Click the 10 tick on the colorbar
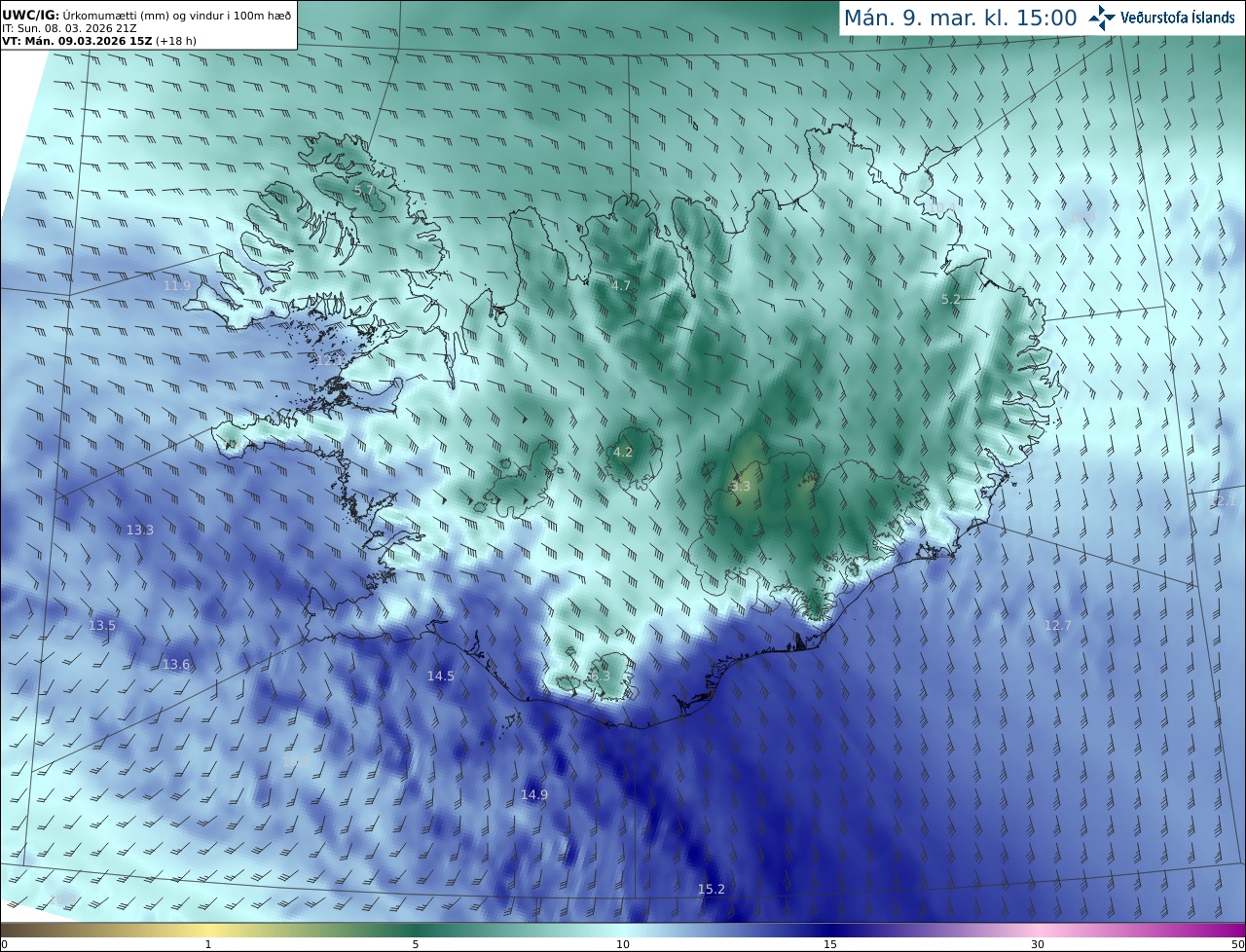This screenshot has width=1246, height=952. tap(623, 944)
